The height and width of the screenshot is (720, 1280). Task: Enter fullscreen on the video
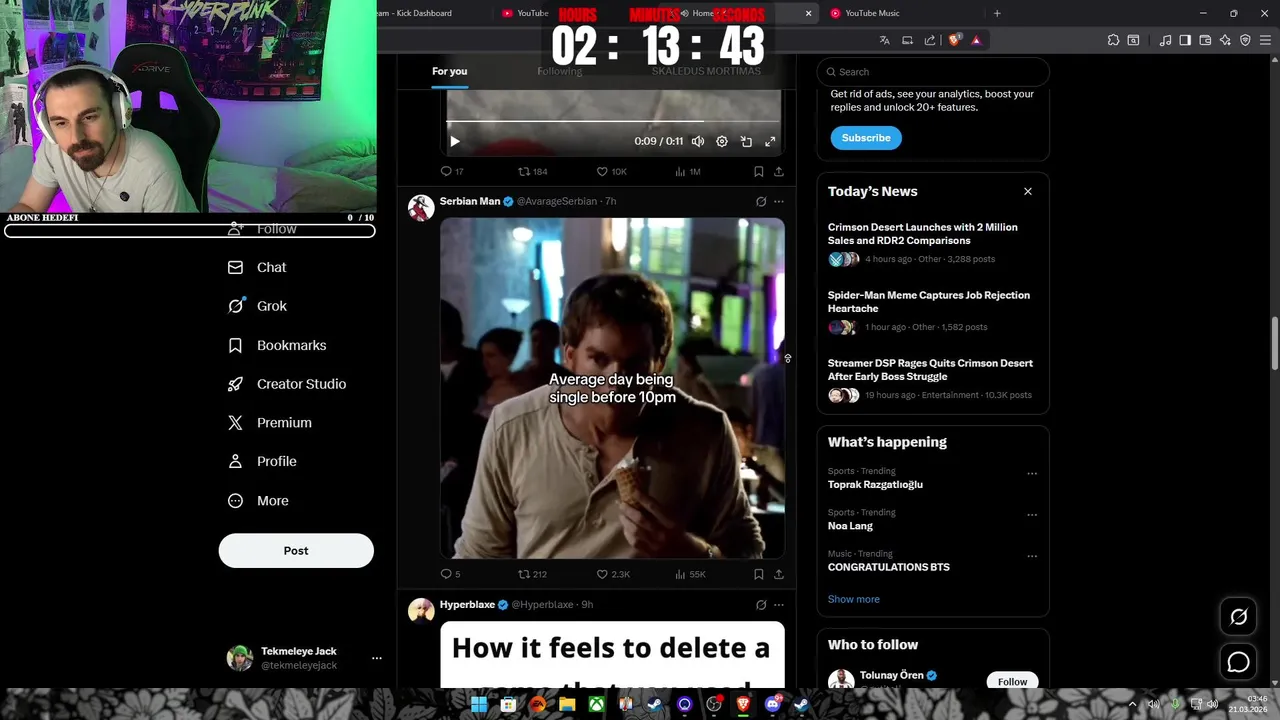(770, 142)
